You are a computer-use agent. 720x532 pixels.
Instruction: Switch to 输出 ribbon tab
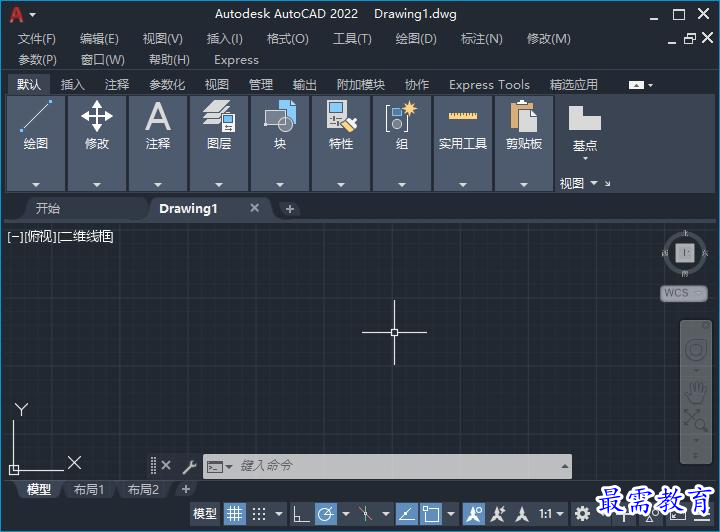point(305,84)
